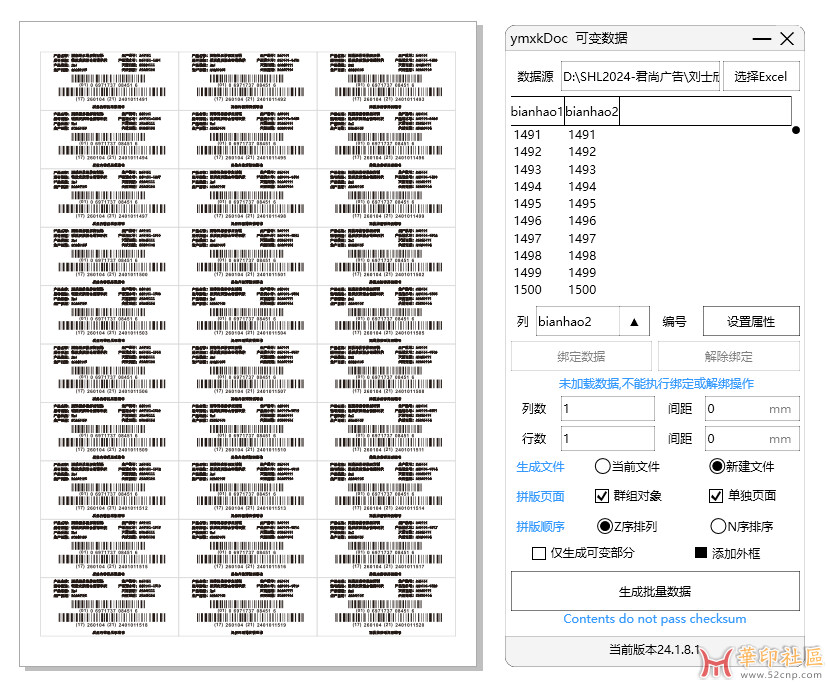This screenshot has height=682, width=826.
Task: Click the 列数 间距 mm field
Action: pyautogui.click(x=752, y=409)
